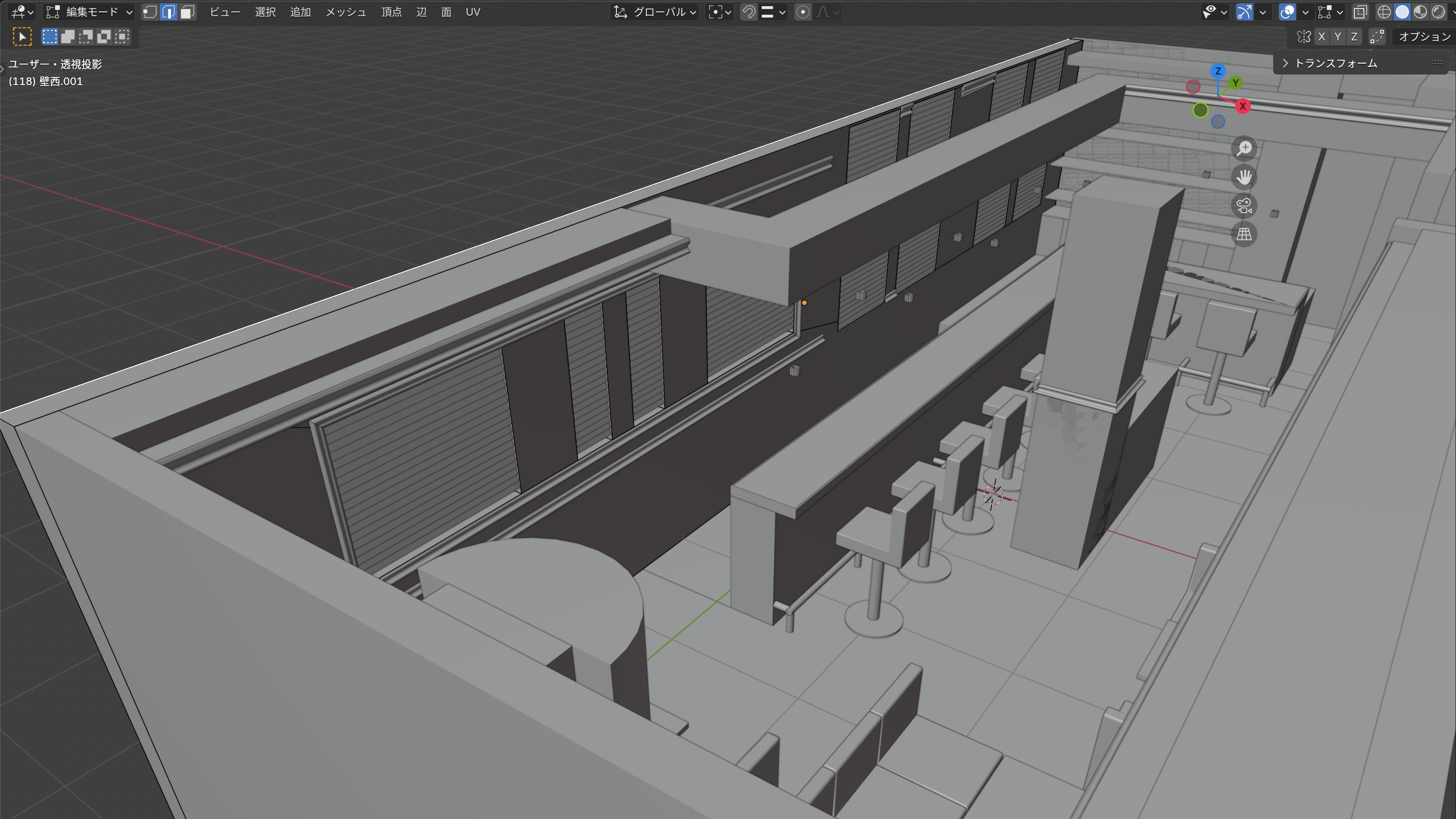
Task: Click the 'ユーザー・透視投影' view label
Action: pyautogui.click(x=56, y=65)
